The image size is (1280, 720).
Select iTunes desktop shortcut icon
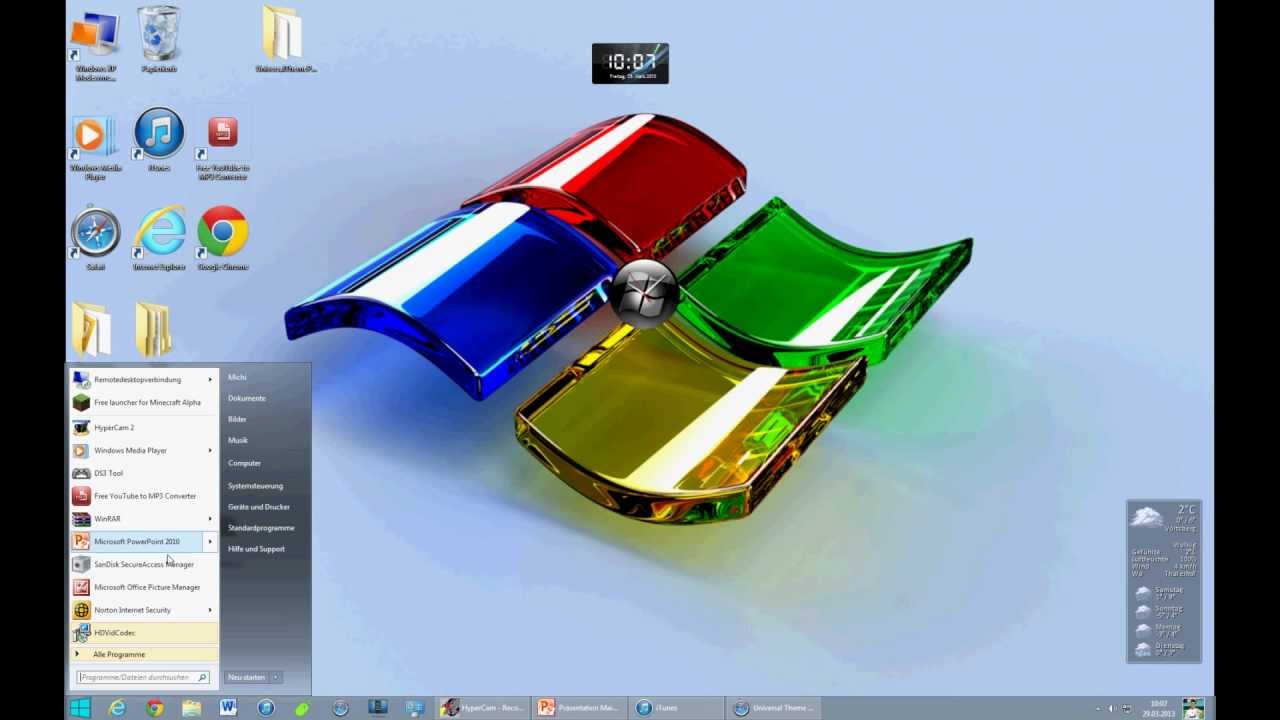(x=159, y=139)
